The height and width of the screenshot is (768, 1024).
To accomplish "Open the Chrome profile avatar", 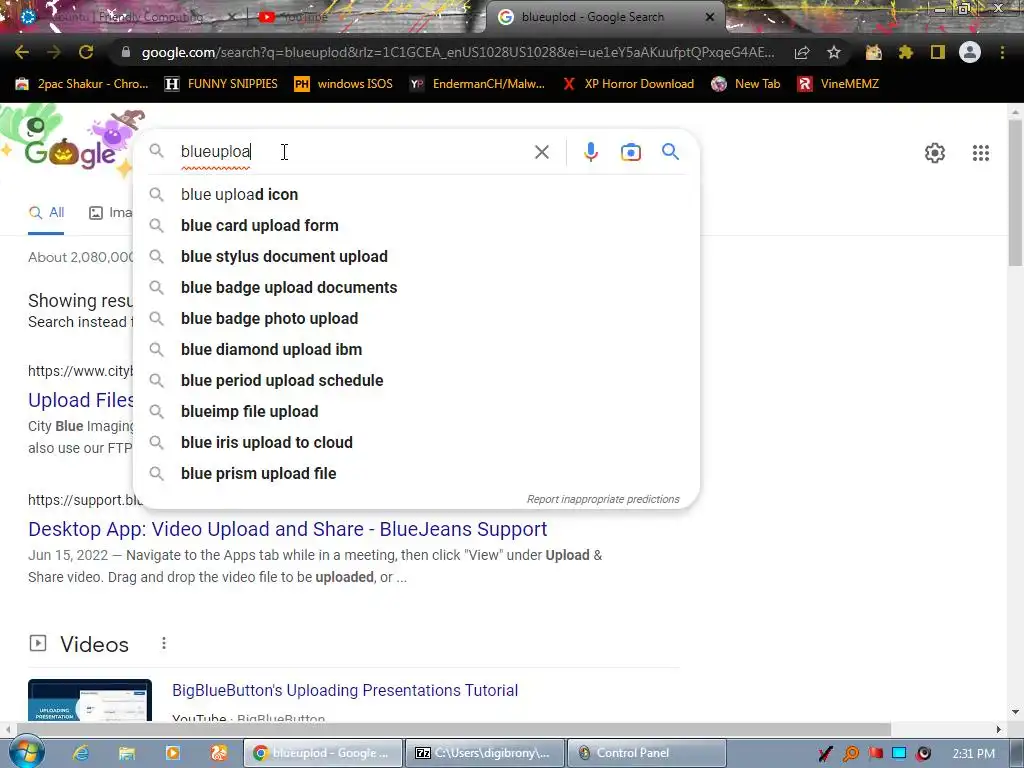I will (970, 52).
